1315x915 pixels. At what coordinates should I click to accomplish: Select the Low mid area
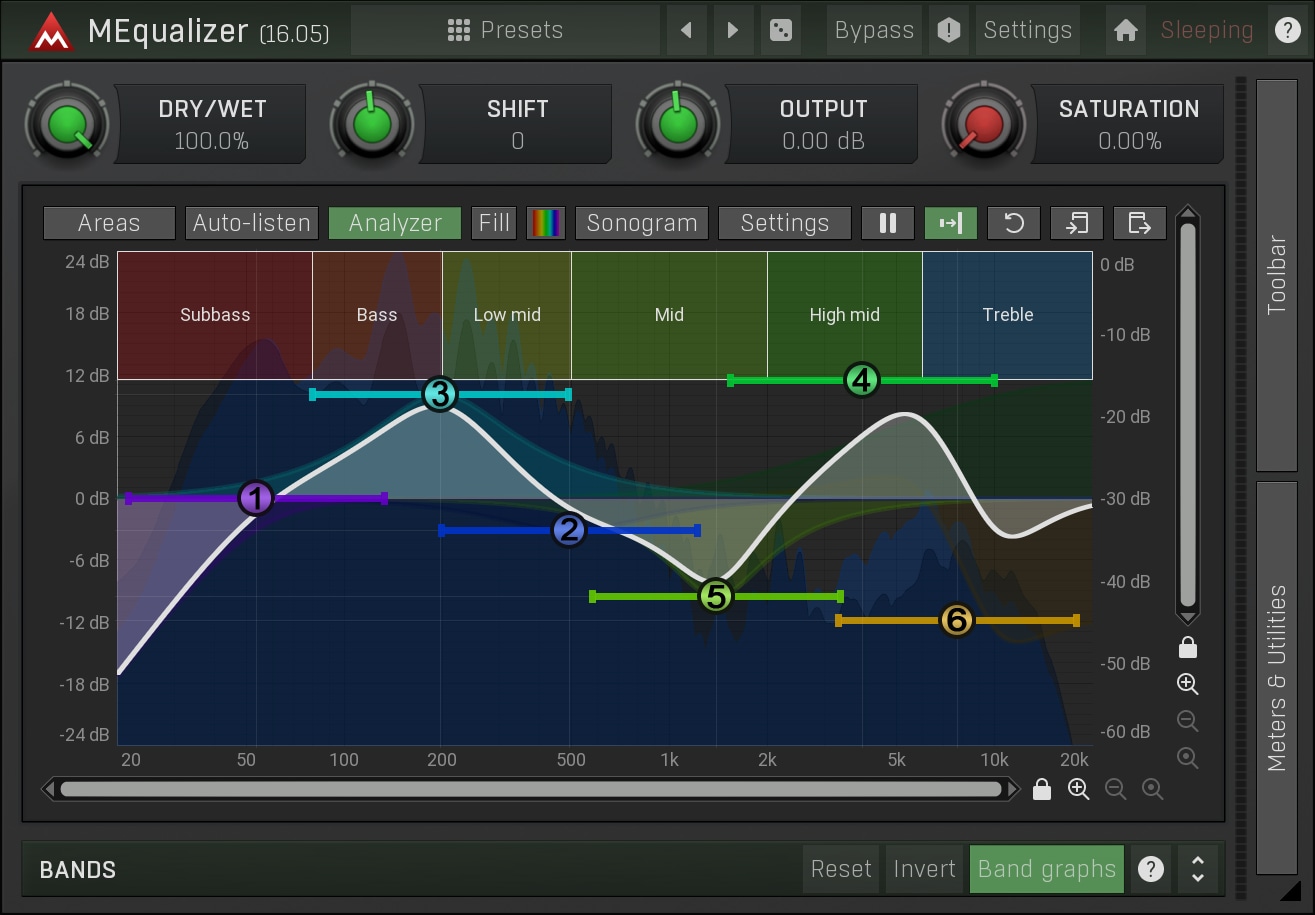point(507,315)
